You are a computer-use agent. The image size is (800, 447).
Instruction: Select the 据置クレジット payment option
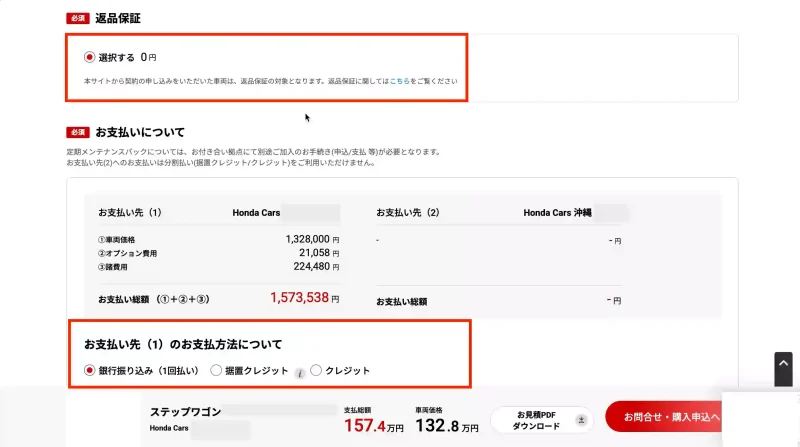pyautogui.click(x=216, y=370)
